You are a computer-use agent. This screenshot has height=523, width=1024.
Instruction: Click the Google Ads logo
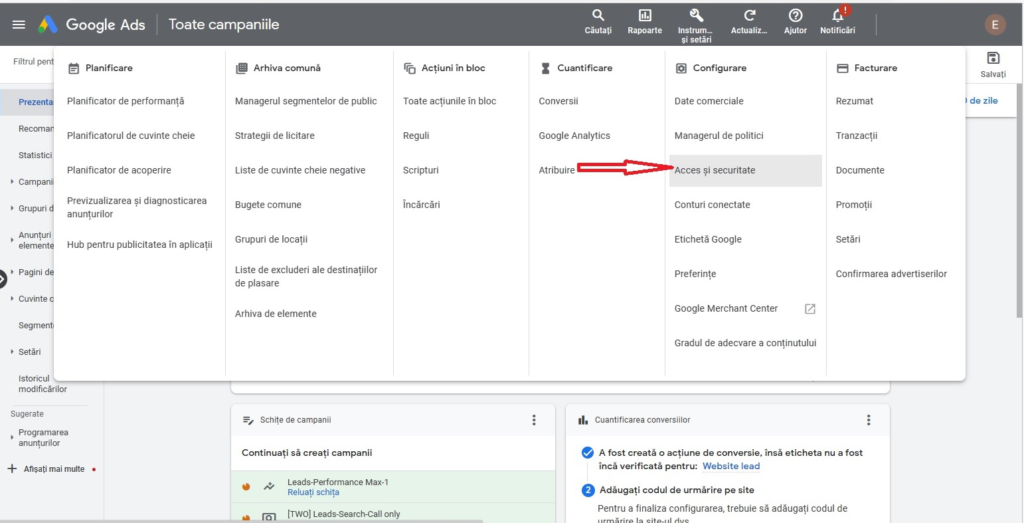coord(48,25)
